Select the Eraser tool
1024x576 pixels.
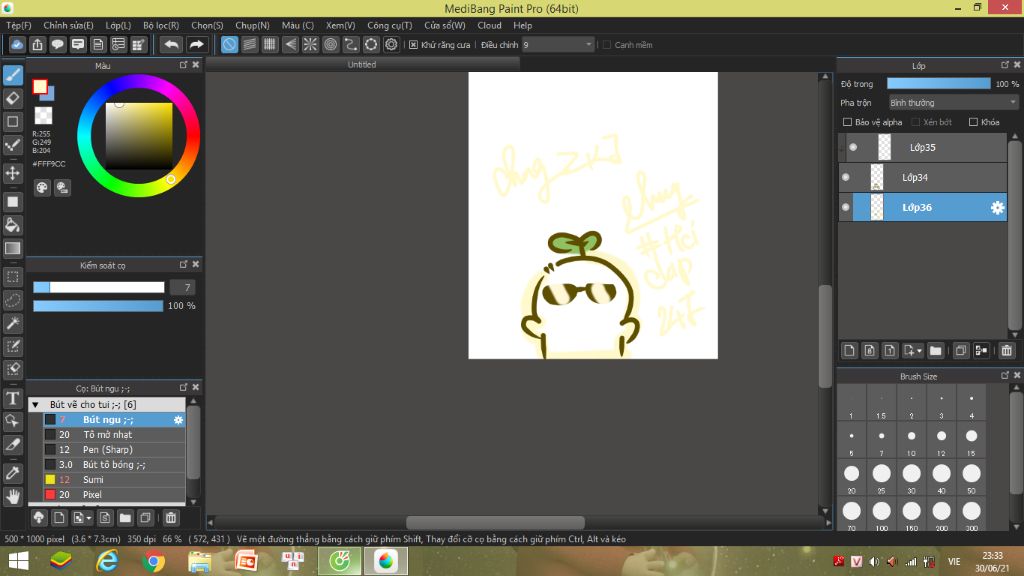coord(13,99)
